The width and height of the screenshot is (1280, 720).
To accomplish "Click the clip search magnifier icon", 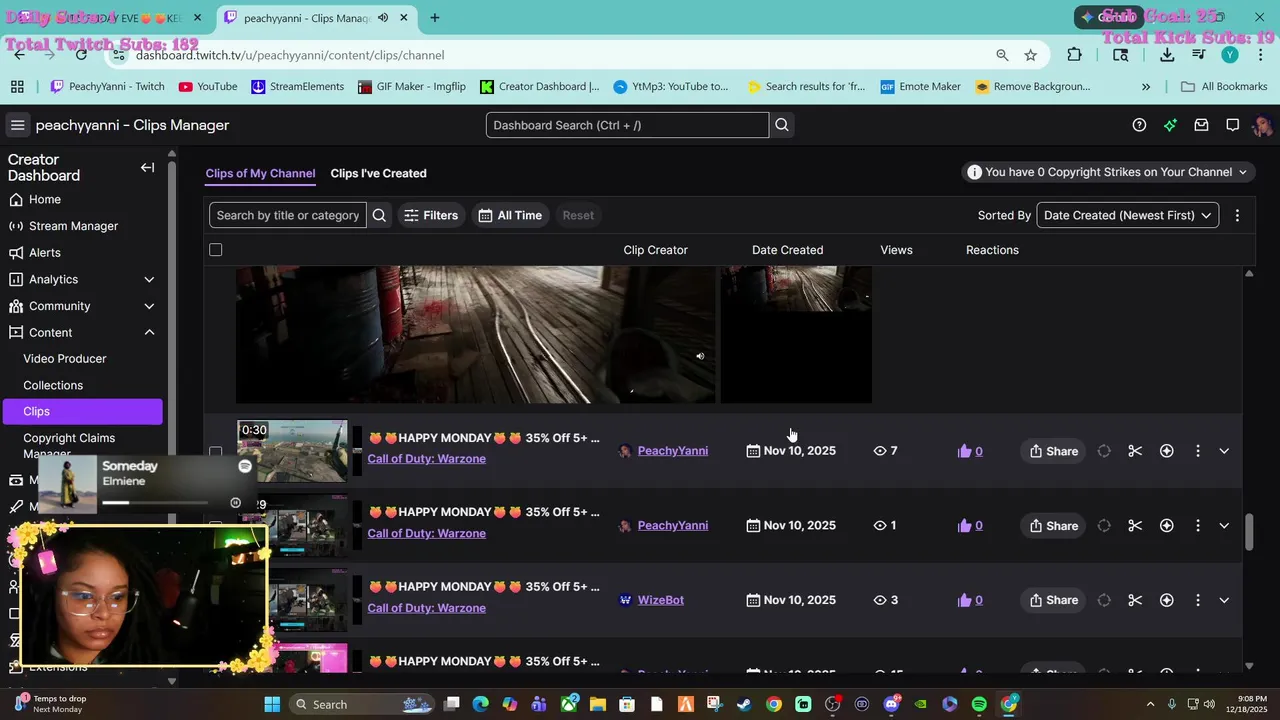I will (x=379, y=215).
